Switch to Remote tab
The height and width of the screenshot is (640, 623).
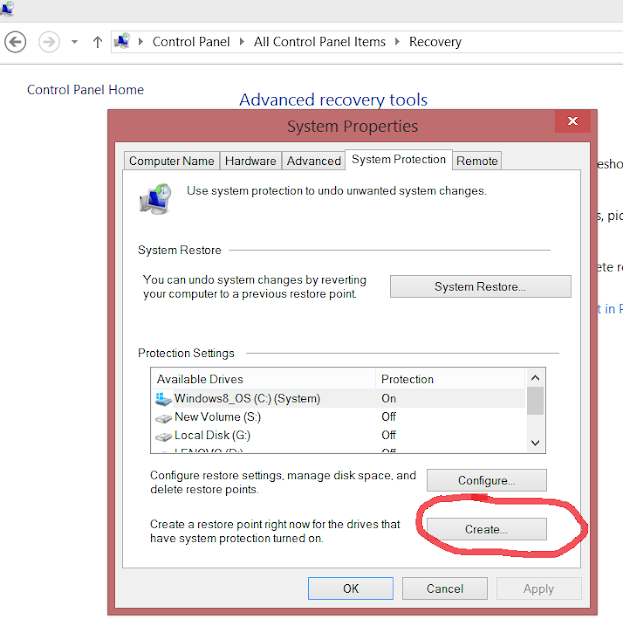tap(477, 161)
